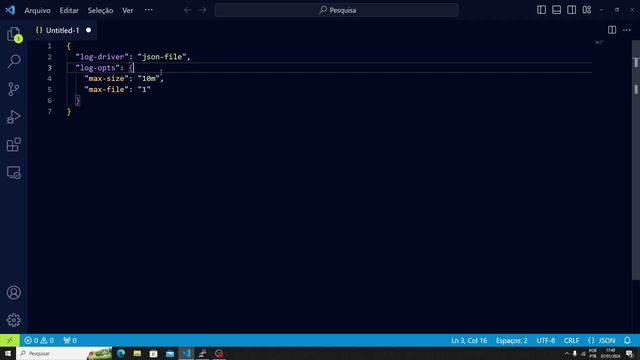Click the minimap preview
Viewport: 640px width, 360px height.
click(x=599, y=42)
